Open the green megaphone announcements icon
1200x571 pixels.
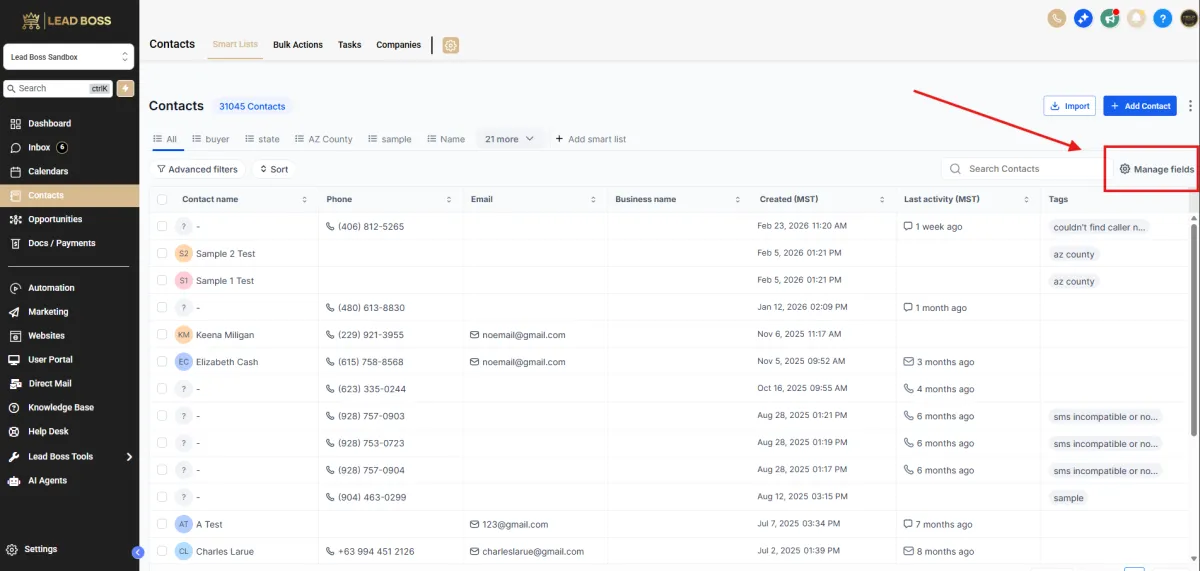(x=1109, y=18)
